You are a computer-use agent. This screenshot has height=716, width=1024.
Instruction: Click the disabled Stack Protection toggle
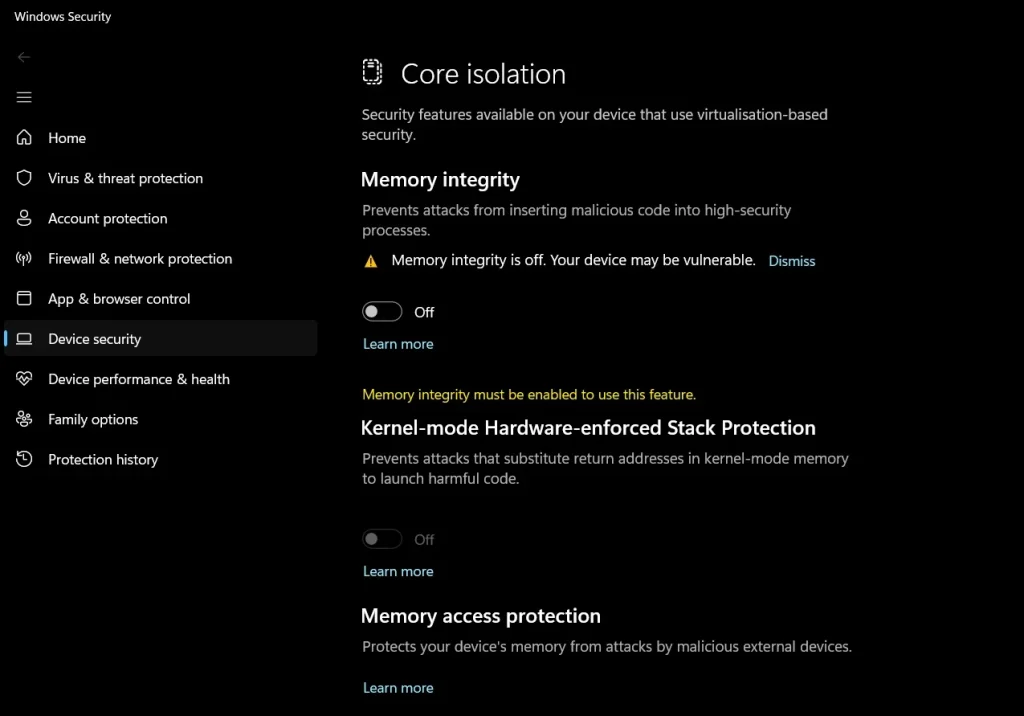[382, 539]
